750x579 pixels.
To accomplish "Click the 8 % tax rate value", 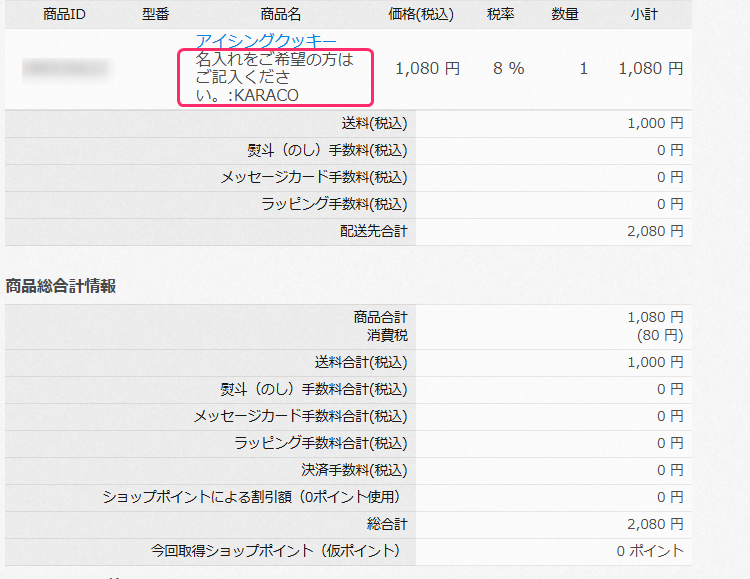I will [508, 69].
